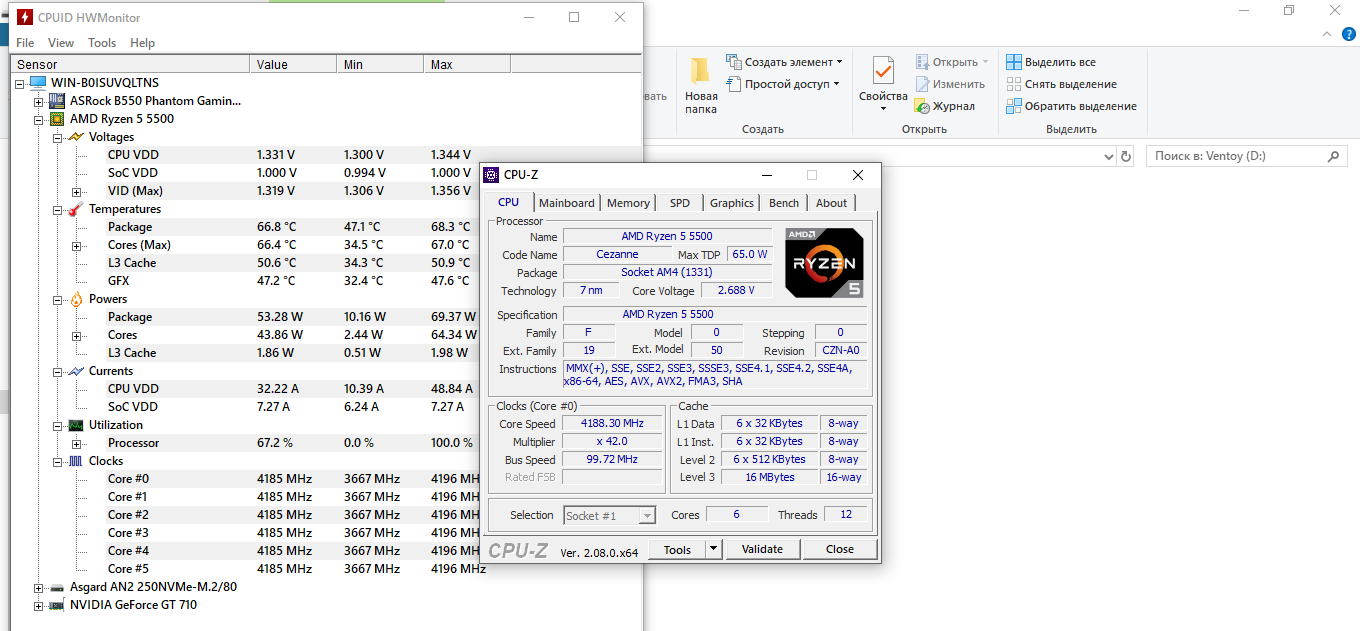Refresh the Explorer address bar
This screenshot has height=631, width=1360.
tap(1126, 157)
